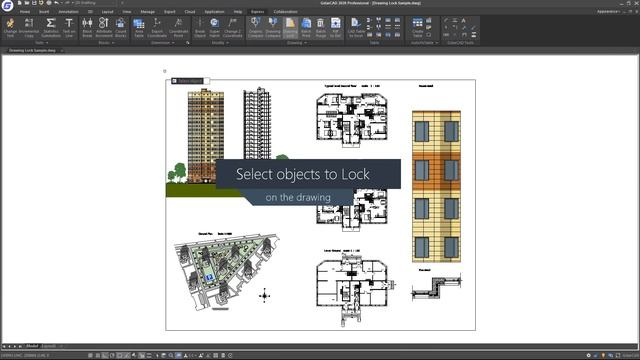Viewport: 640px width, 360px height.
Task: Switch to the Collaboration ribbon tab
Action: [285, 12]
